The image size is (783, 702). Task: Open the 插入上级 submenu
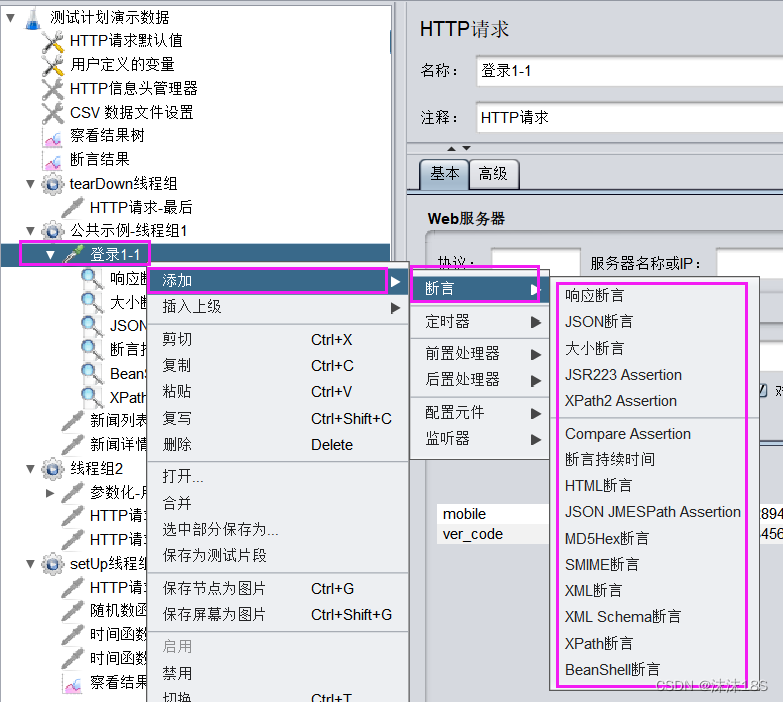click(278, 307)
